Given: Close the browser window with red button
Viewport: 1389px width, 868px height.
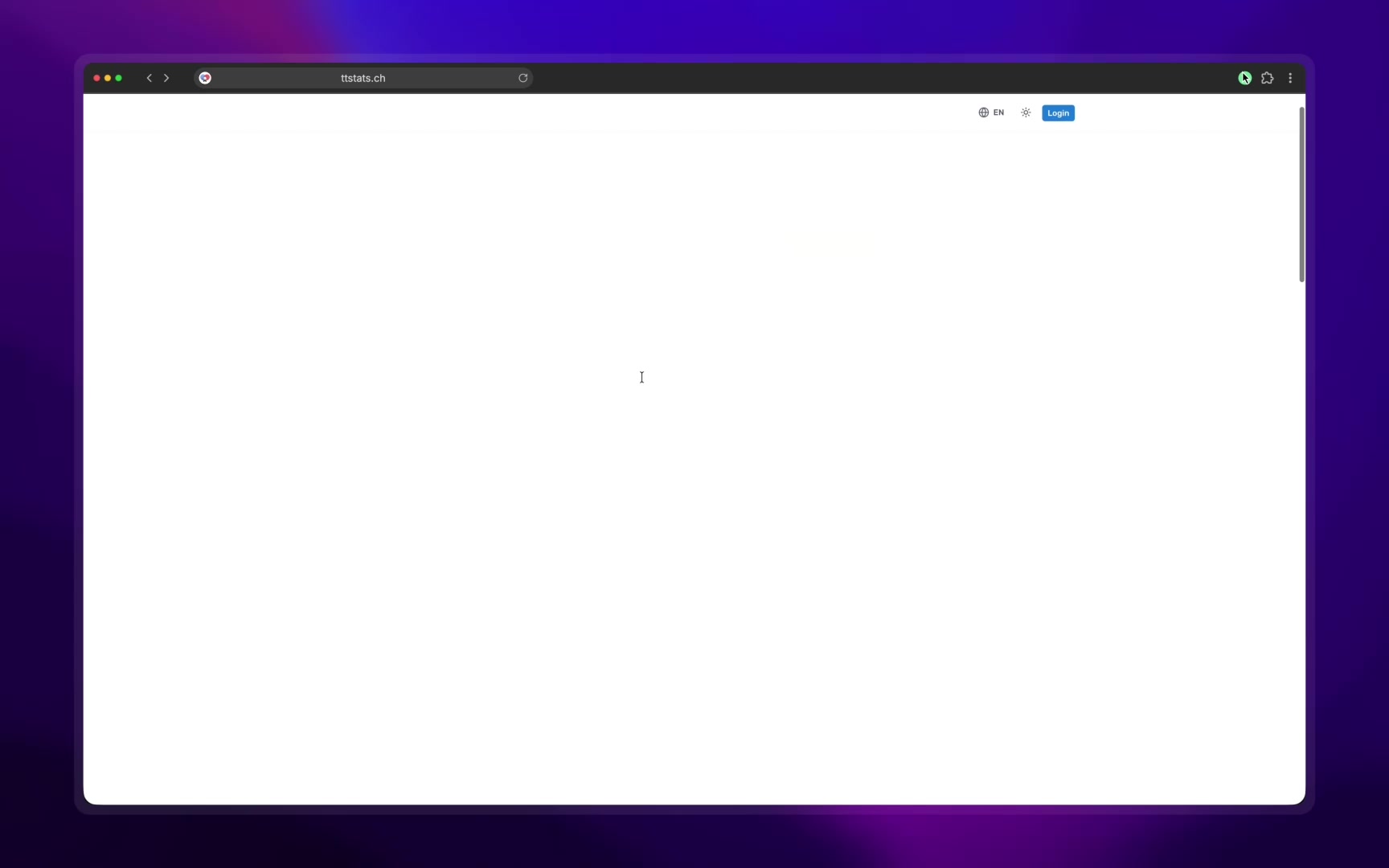Looking at the screenshot, I should 96,78.
